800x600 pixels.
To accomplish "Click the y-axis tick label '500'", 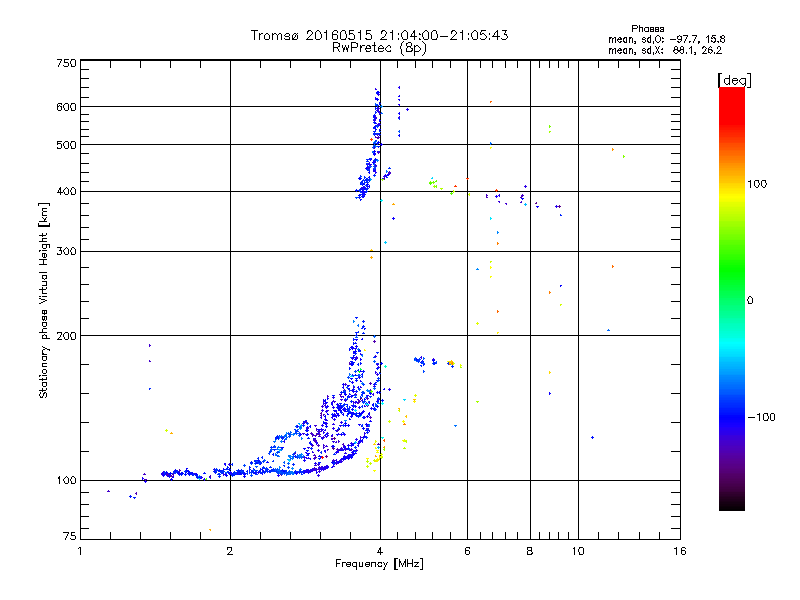I will (x=66, y=145).
